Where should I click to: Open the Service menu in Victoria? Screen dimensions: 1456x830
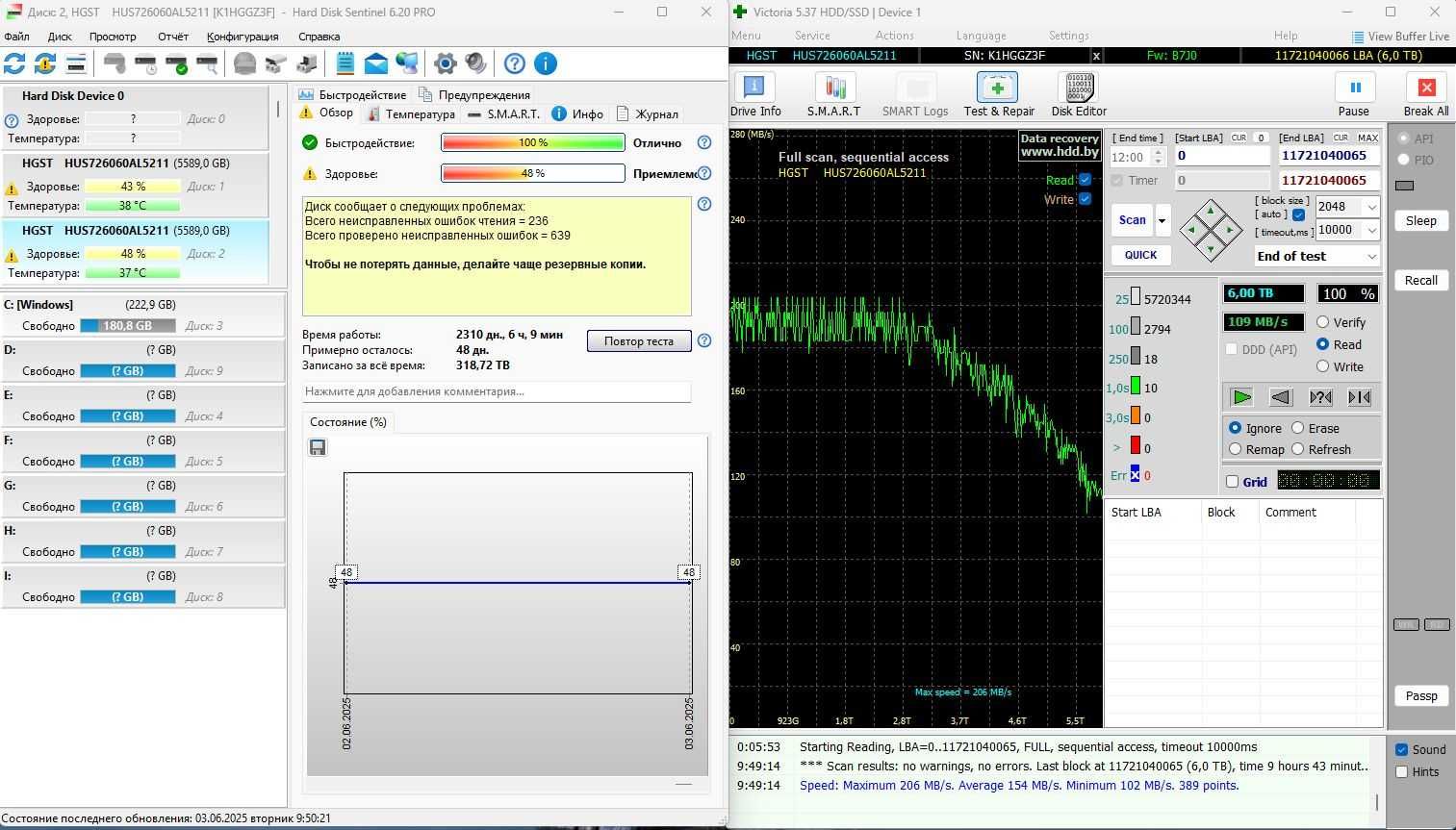click(812, 36)
